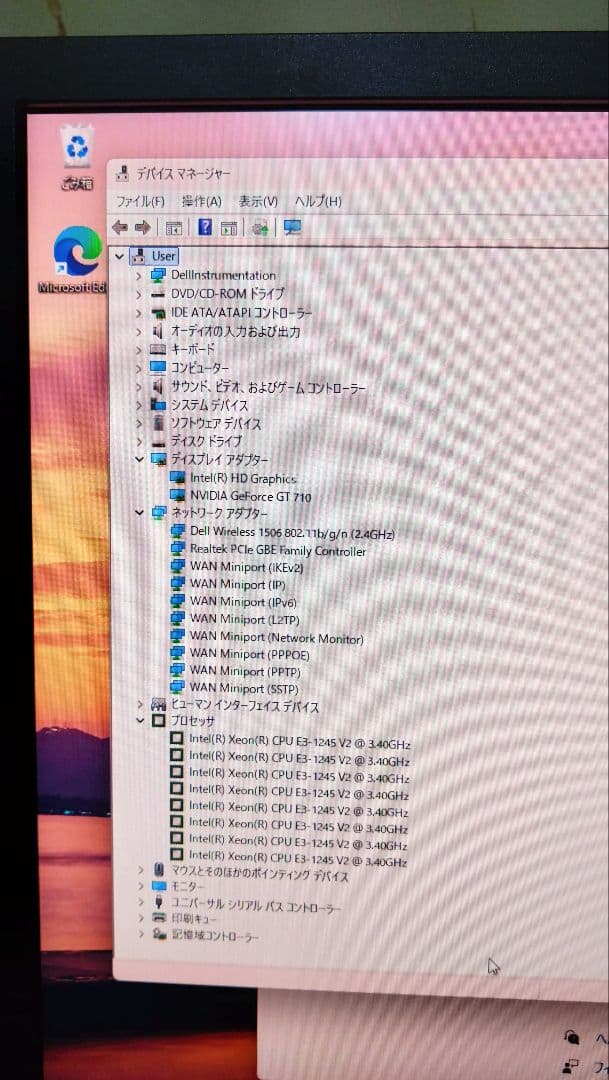Expand the 記憶域コントローラー node
Screen dimensions: 609x1080
coord(141,935)
